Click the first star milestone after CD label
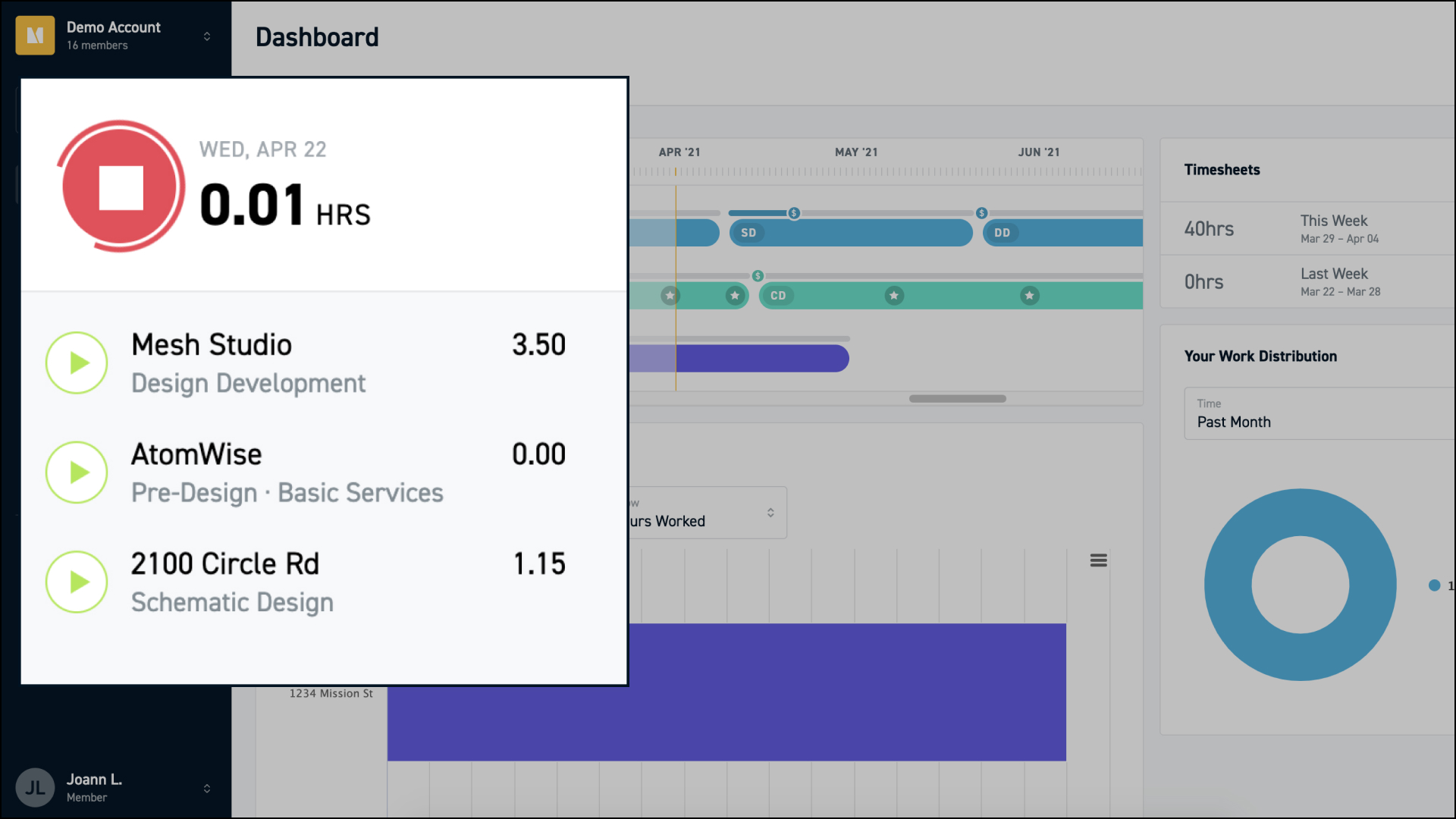This screenshot has width=1456, height=819. 894,296
